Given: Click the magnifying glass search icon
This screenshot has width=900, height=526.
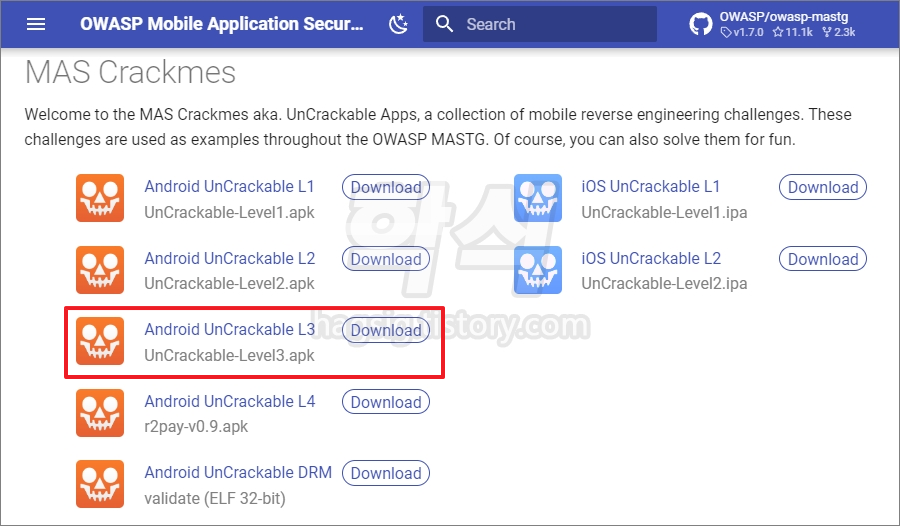Looking at the screenshot, I should click(x=444, y=24).
